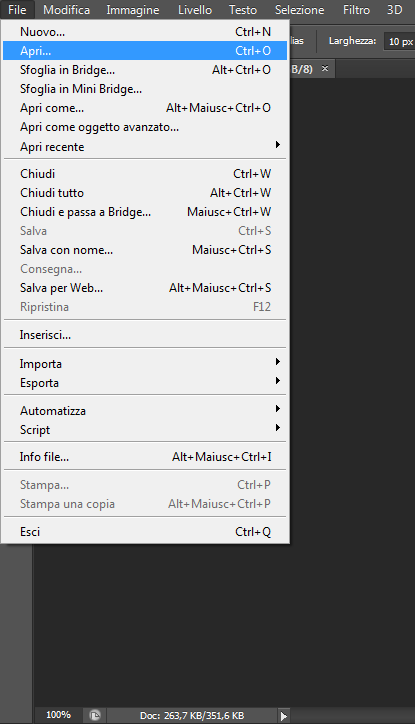
Task: Select Info file... menu entry
Action: [x=145, y=457]
